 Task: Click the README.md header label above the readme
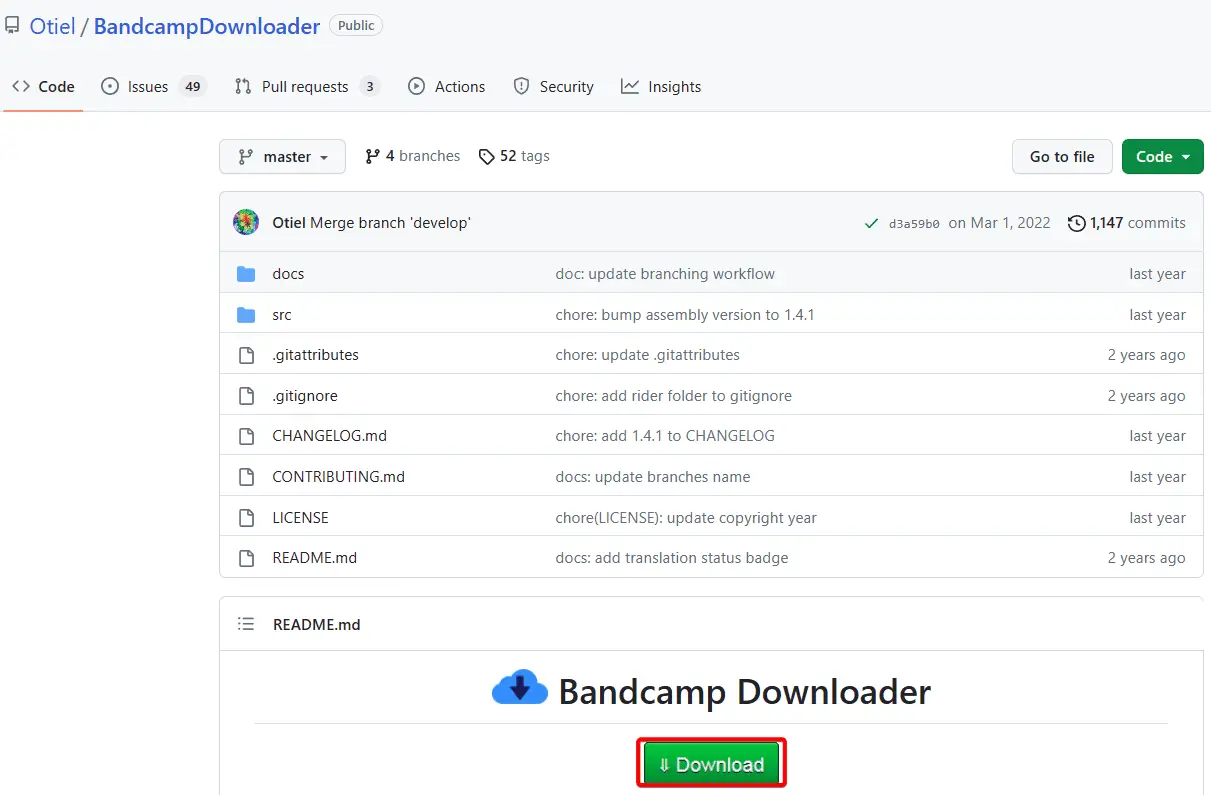pyautogui.click(x=316, y=624)
